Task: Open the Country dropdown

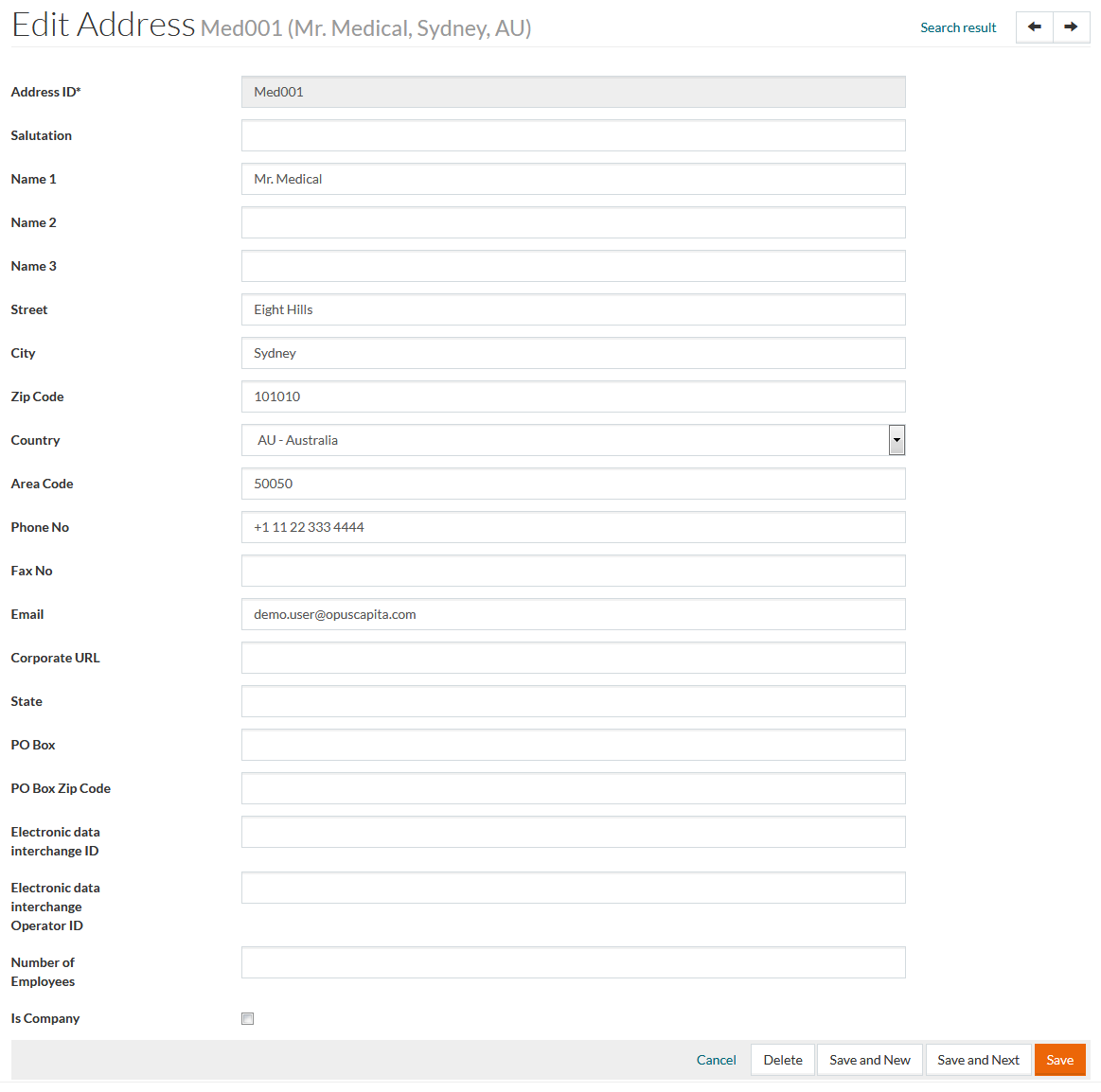Action: 573,440
